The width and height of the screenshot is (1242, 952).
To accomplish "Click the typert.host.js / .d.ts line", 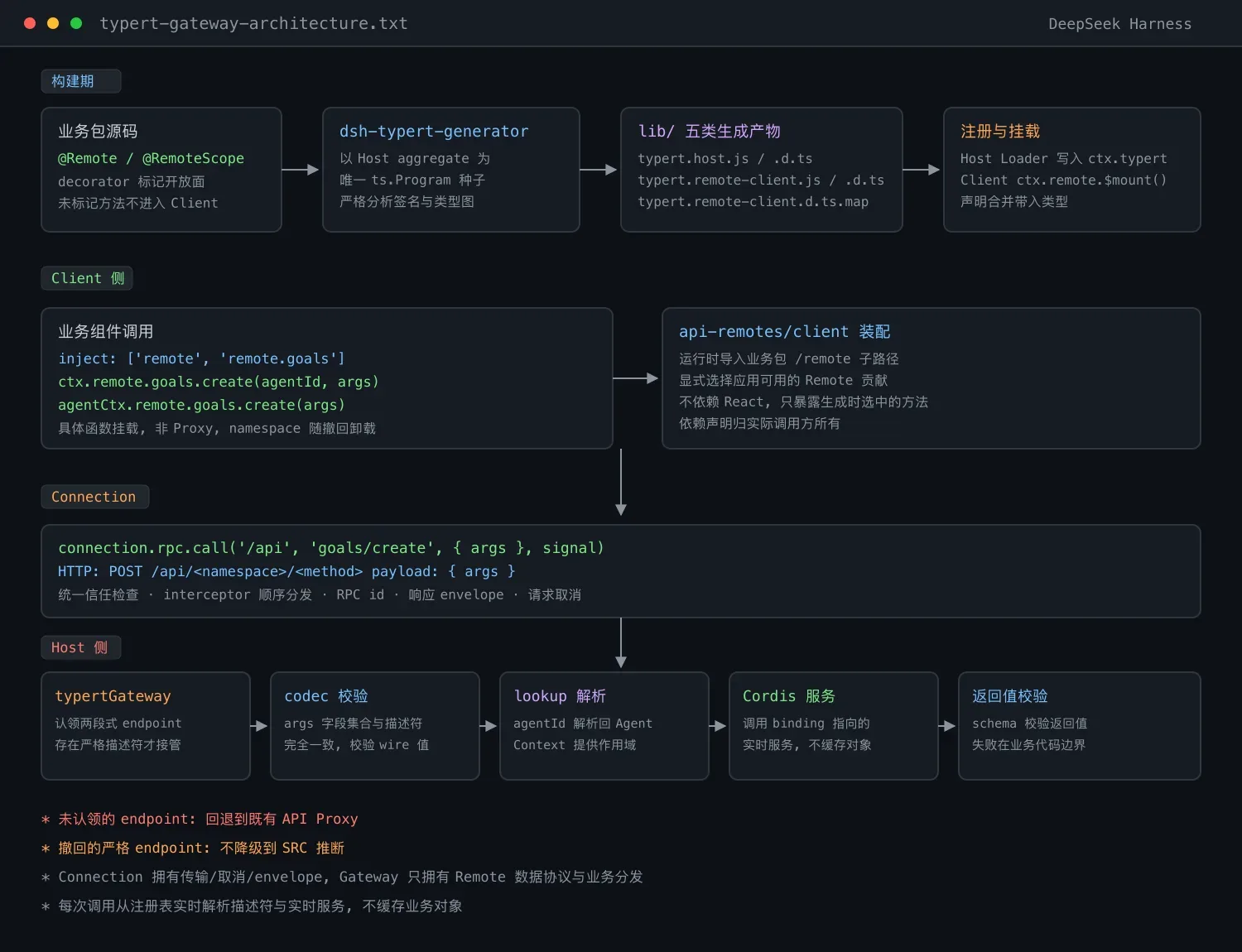I will 724,158.
